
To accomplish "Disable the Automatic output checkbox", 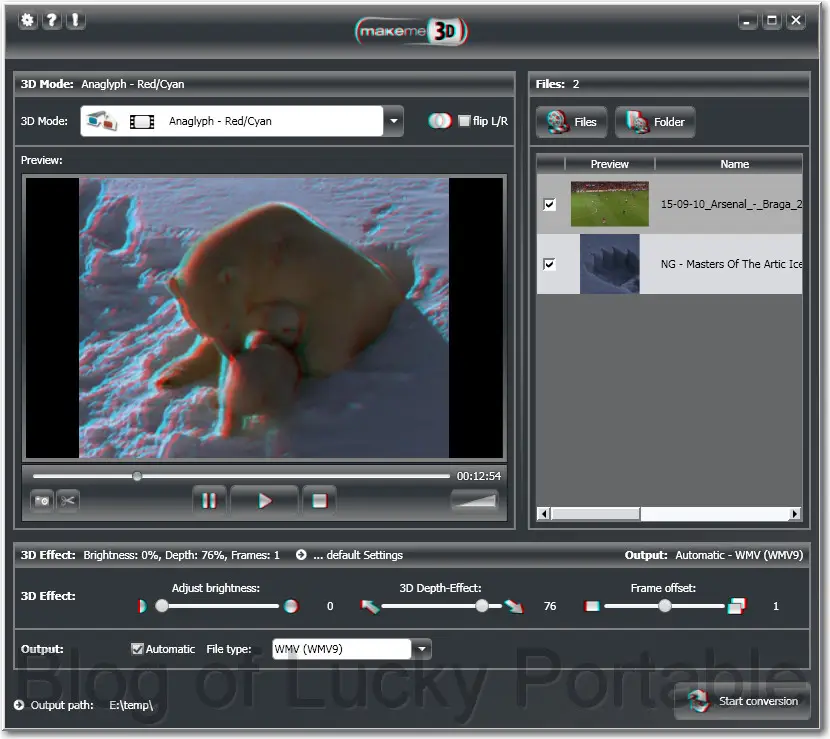I will click(138, 649).
